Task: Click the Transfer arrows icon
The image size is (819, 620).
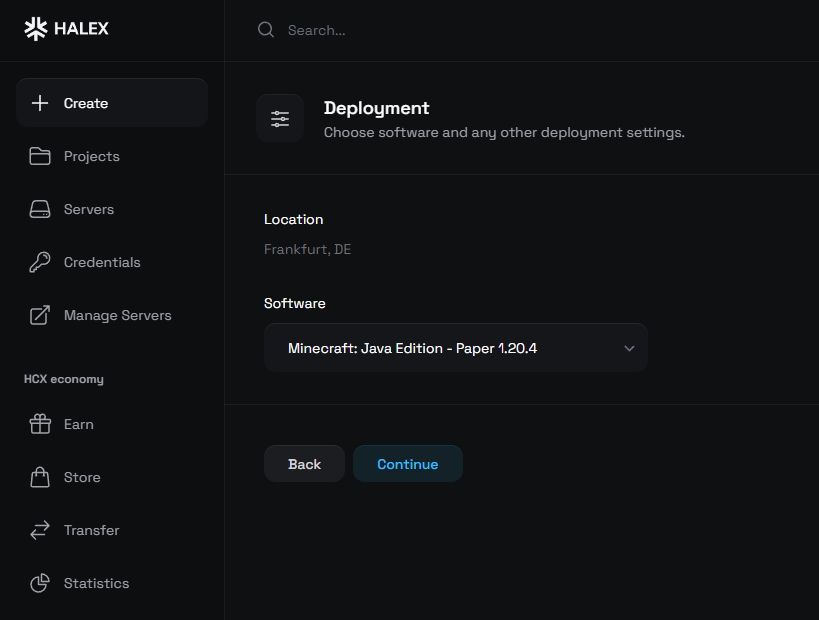Action: pyautogui.click(x=40, y=530)
